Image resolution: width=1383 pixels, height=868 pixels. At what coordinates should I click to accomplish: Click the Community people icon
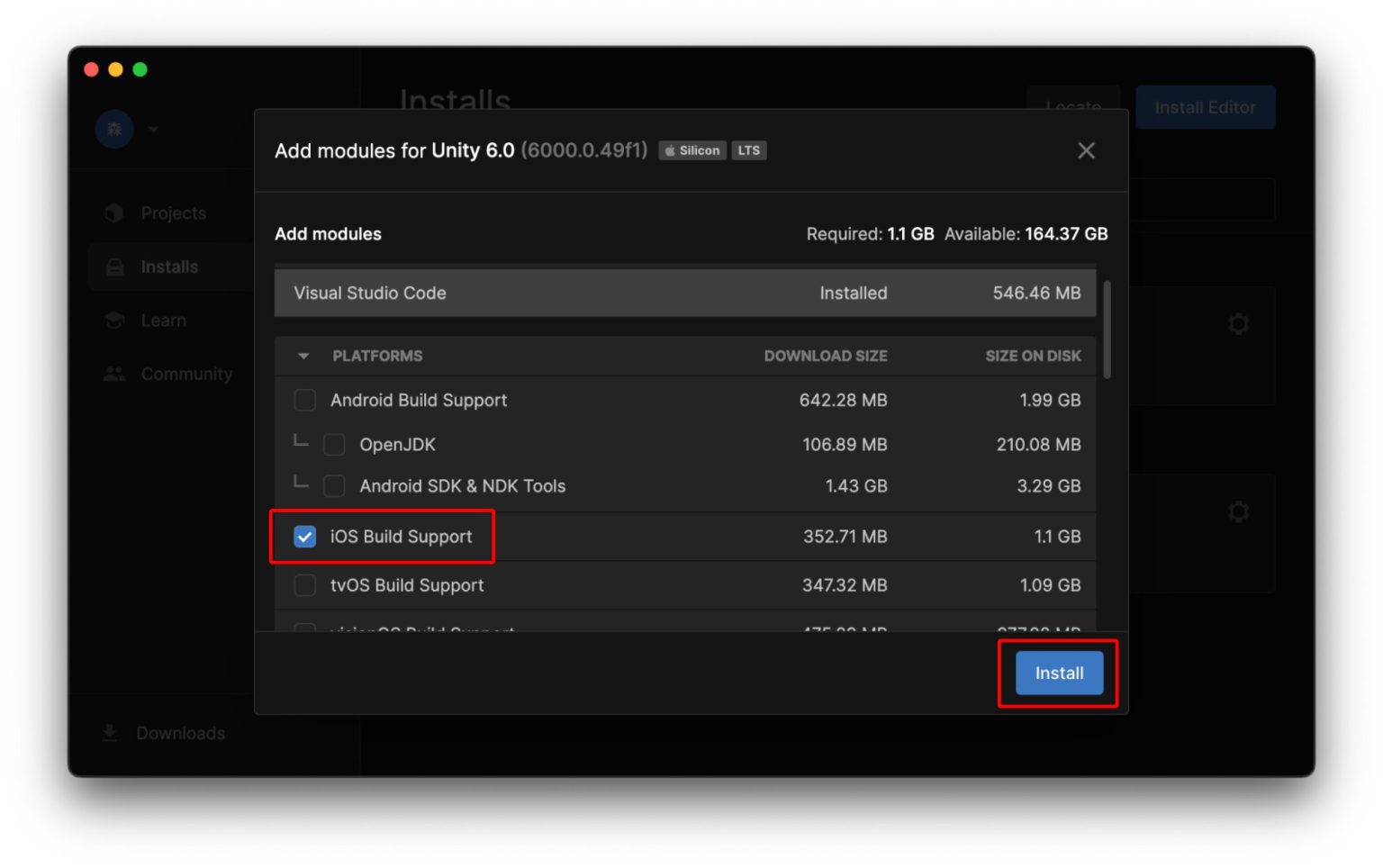(114, 374)
